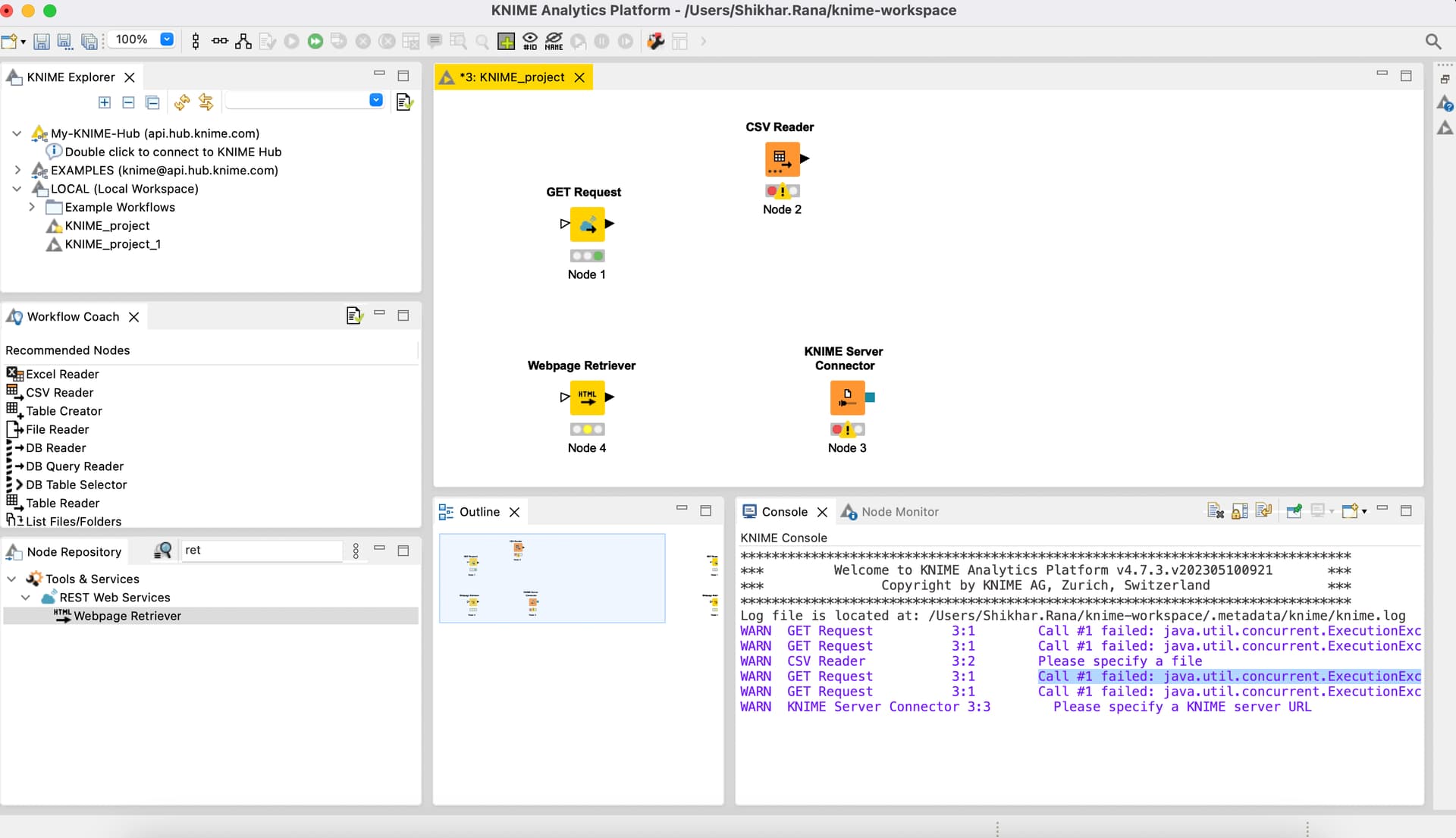Viewport: 1456px width, 838px height.
Task: Select KNIME_project_1 in the Explorer
Action: point(112,244)
